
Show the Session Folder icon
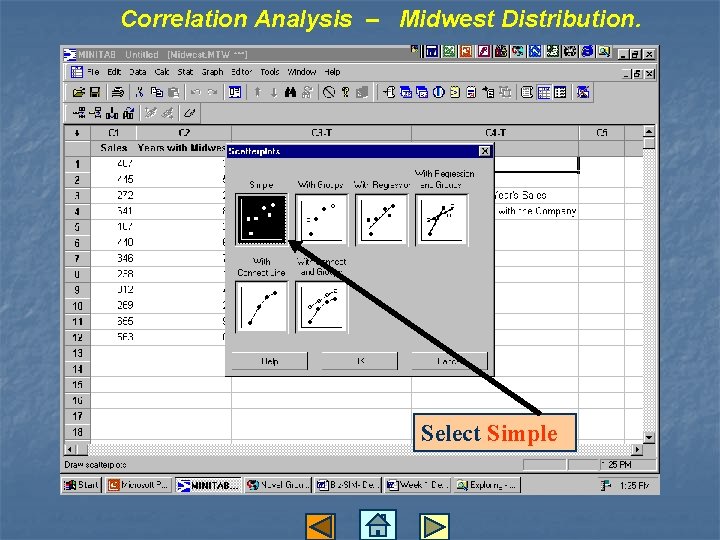pos(389,92)
